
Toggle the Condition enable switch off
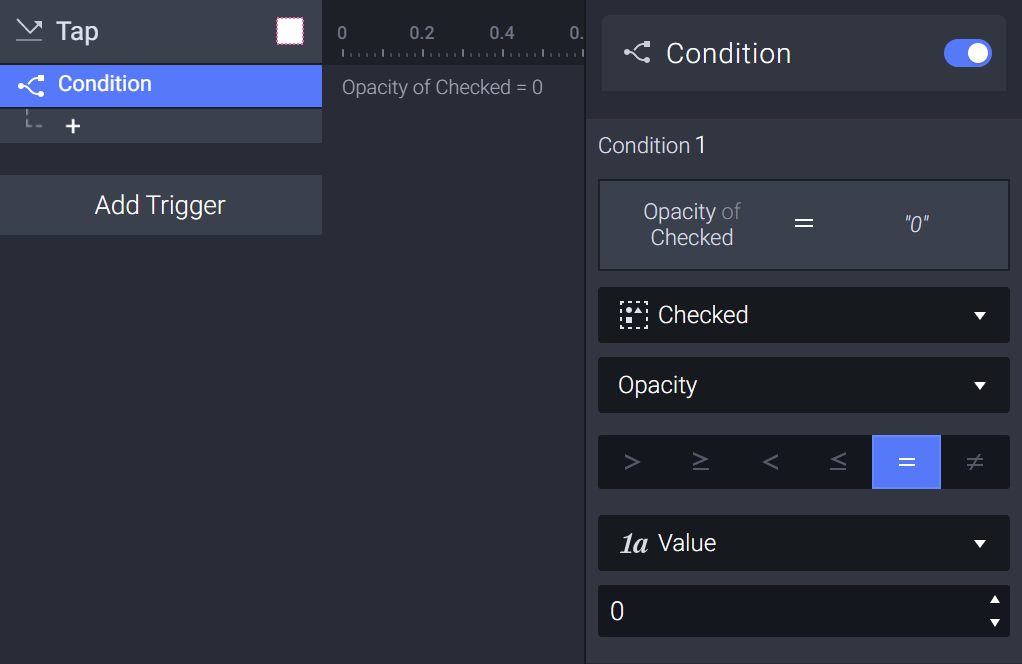coord(967,53)
